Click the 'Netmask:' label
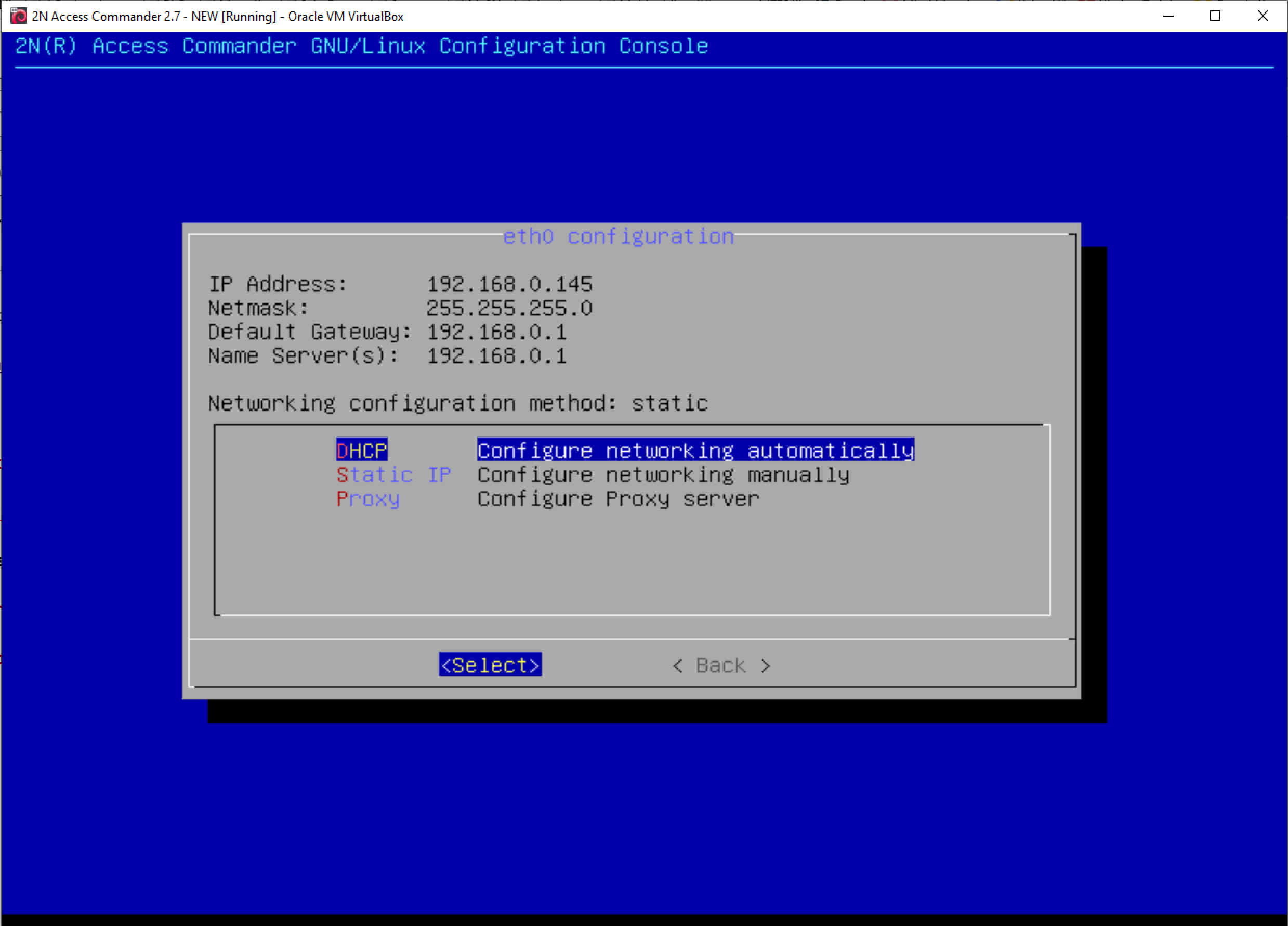Viewport: 1288px width, 926px height. coord(258,308)
